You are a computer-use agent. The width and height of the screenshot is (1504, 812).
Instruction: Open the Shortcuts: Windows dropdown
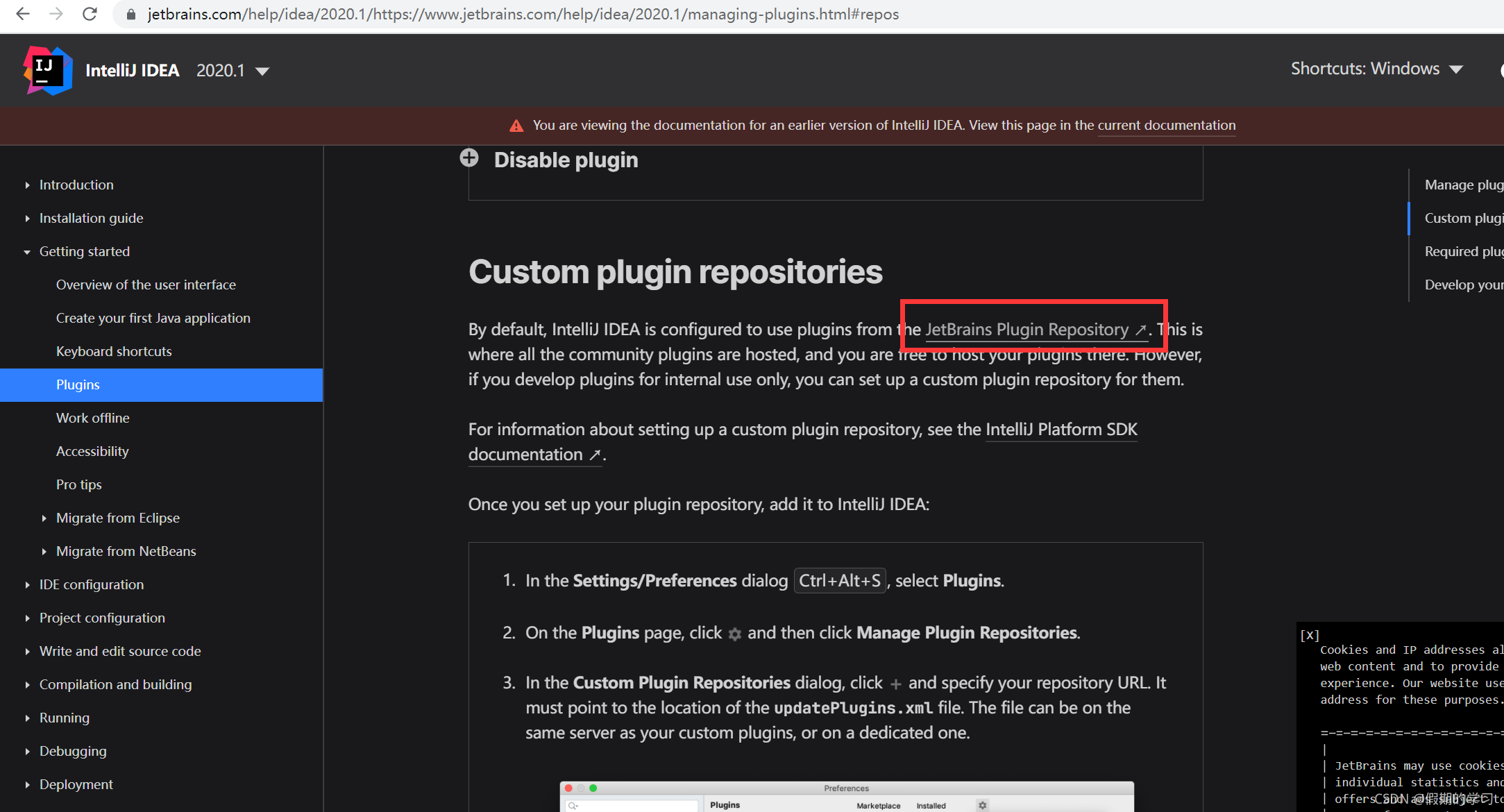coord(1377,69)
